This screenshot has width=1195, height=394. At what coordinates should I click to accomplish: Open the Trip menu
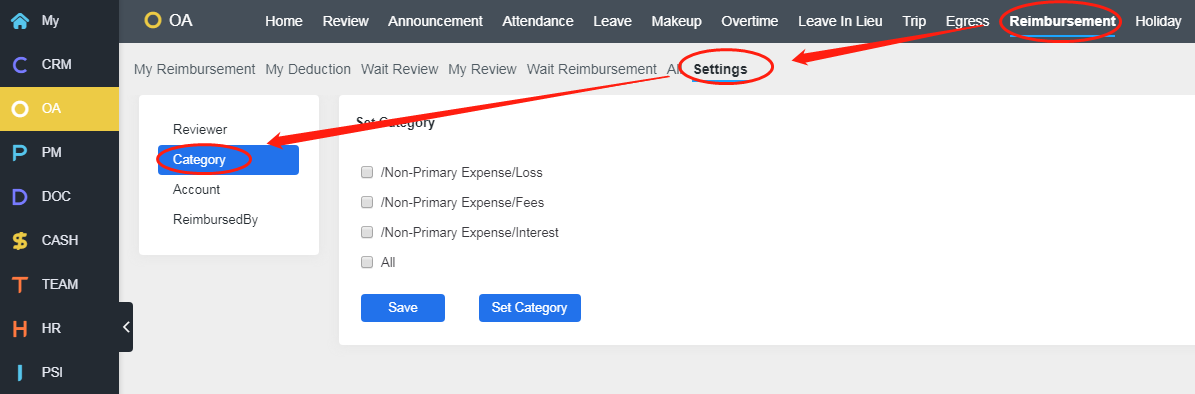(x=914, y=21)
